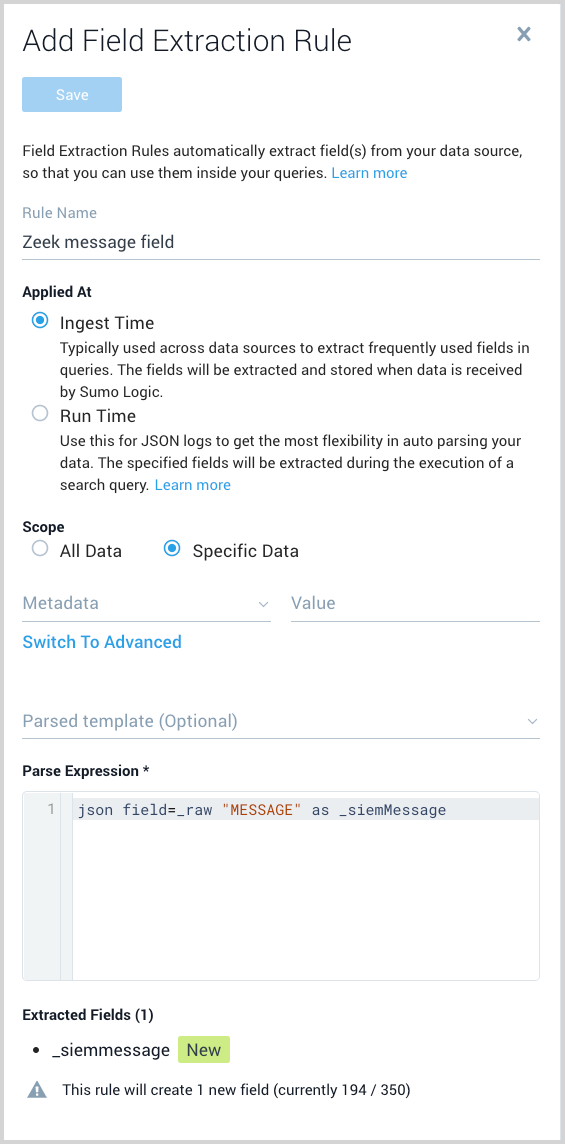Open the Metadata dropdown
The width and height of the screenshot is (565, 1144).
click(x=146, y=604)
